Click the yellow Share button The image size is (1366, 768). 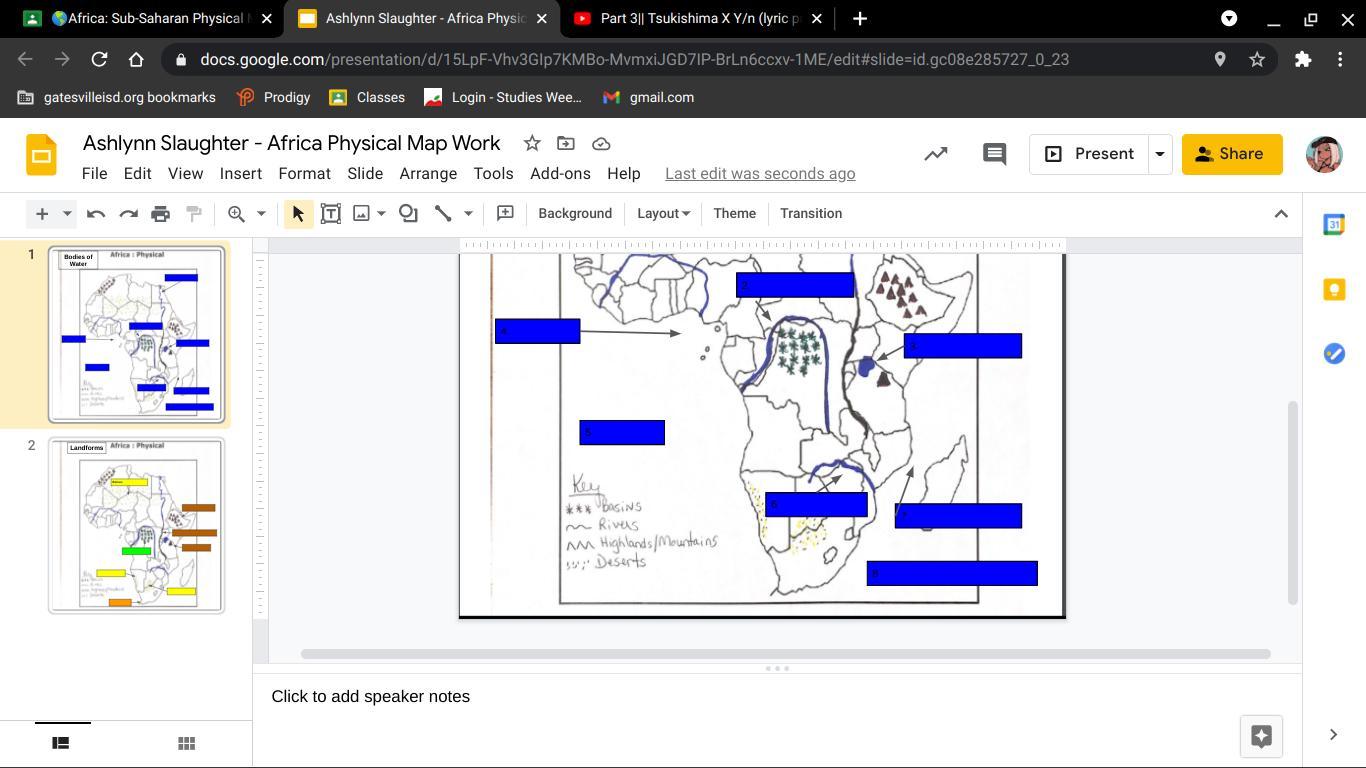tap(1231, 154)
